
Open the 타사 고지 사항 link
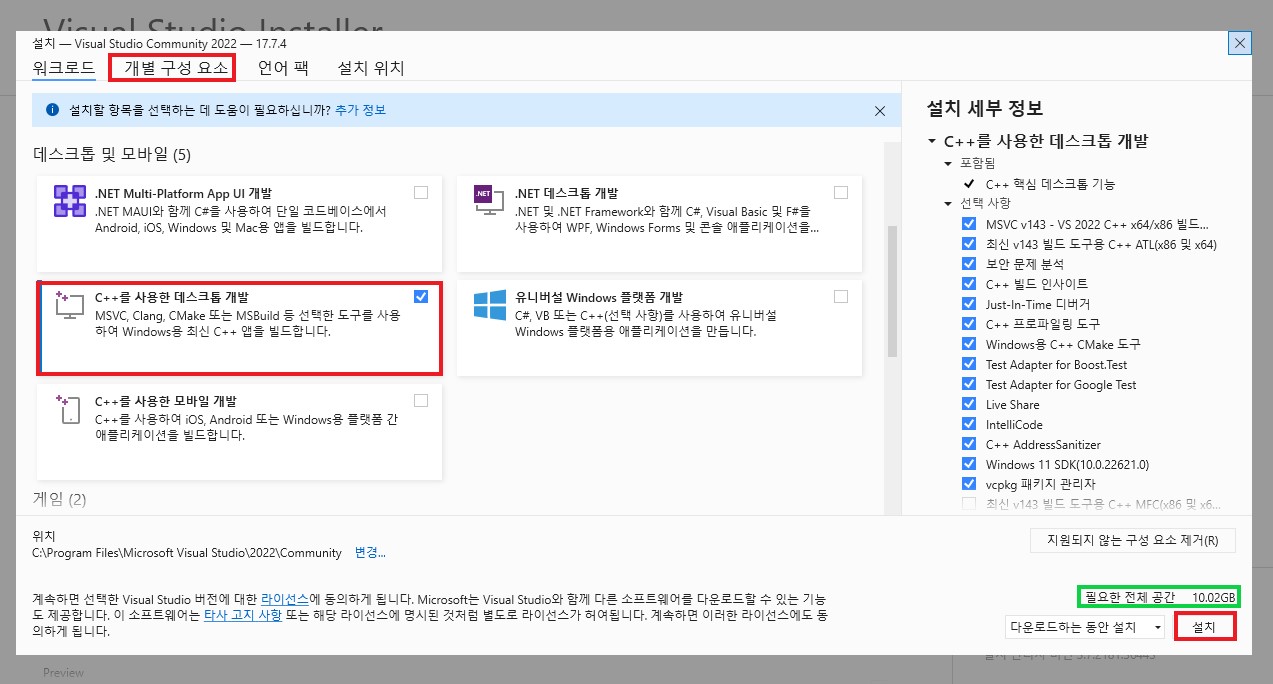tap(243, 615)
